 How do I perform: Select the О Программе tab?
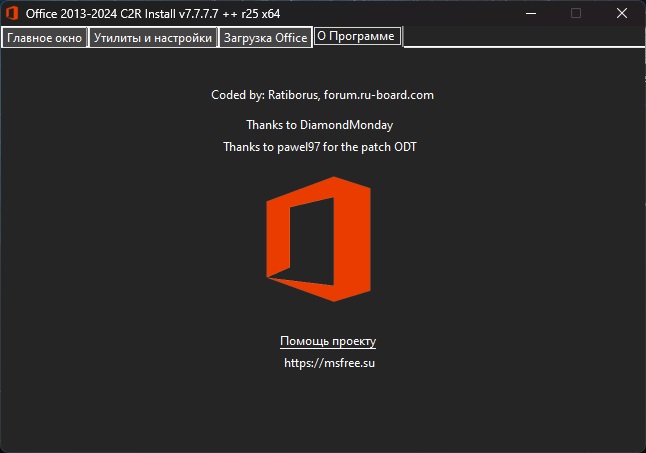tap(358, 36)
